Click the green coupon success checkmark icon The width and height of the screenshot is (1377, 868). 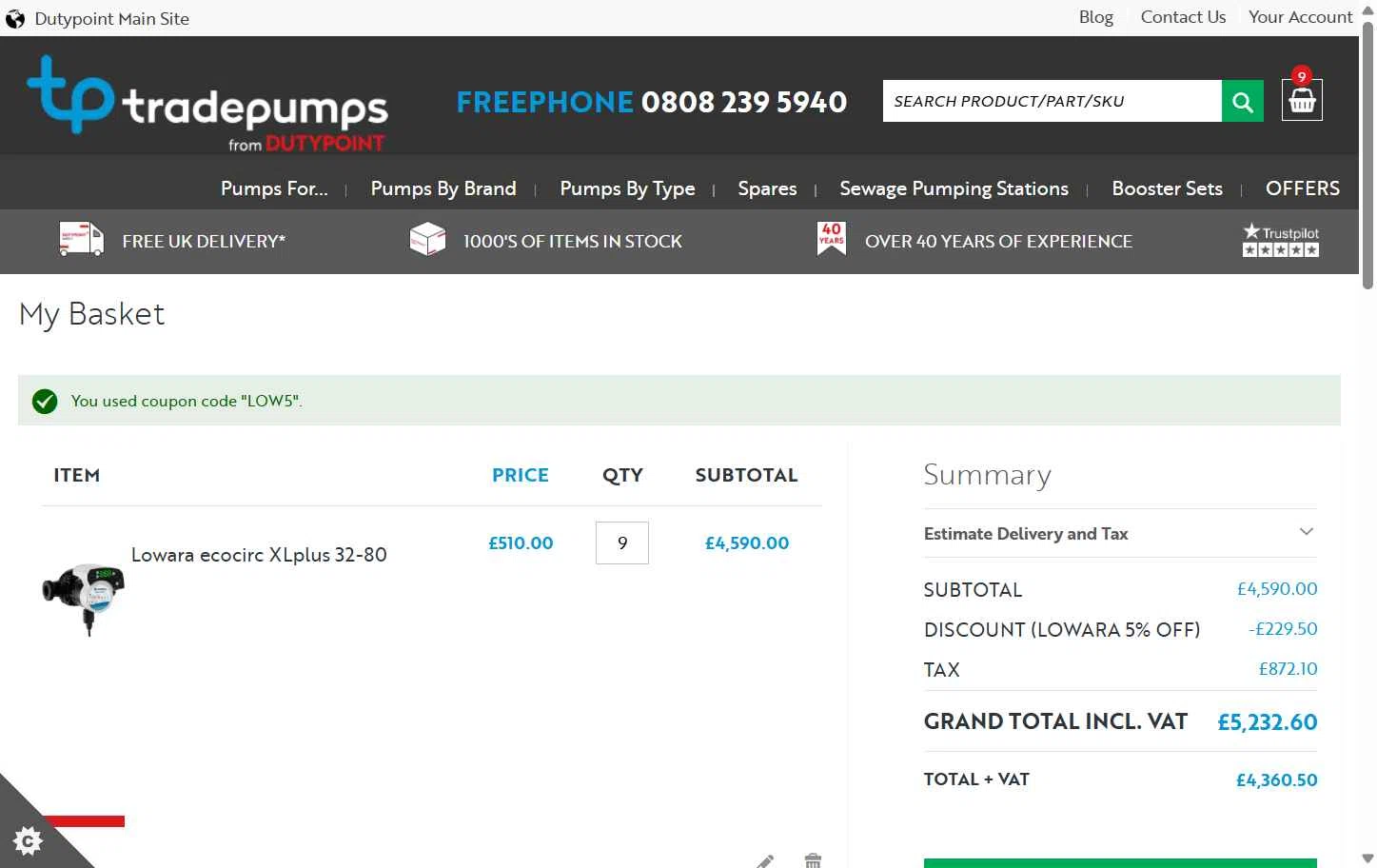tap(45, 402)
